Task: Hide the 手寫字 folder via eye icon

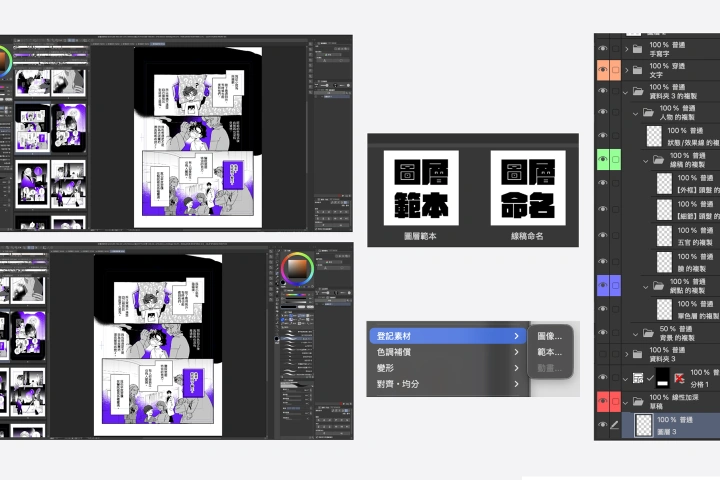Action: pyautogui.click(x=602, y=49)
